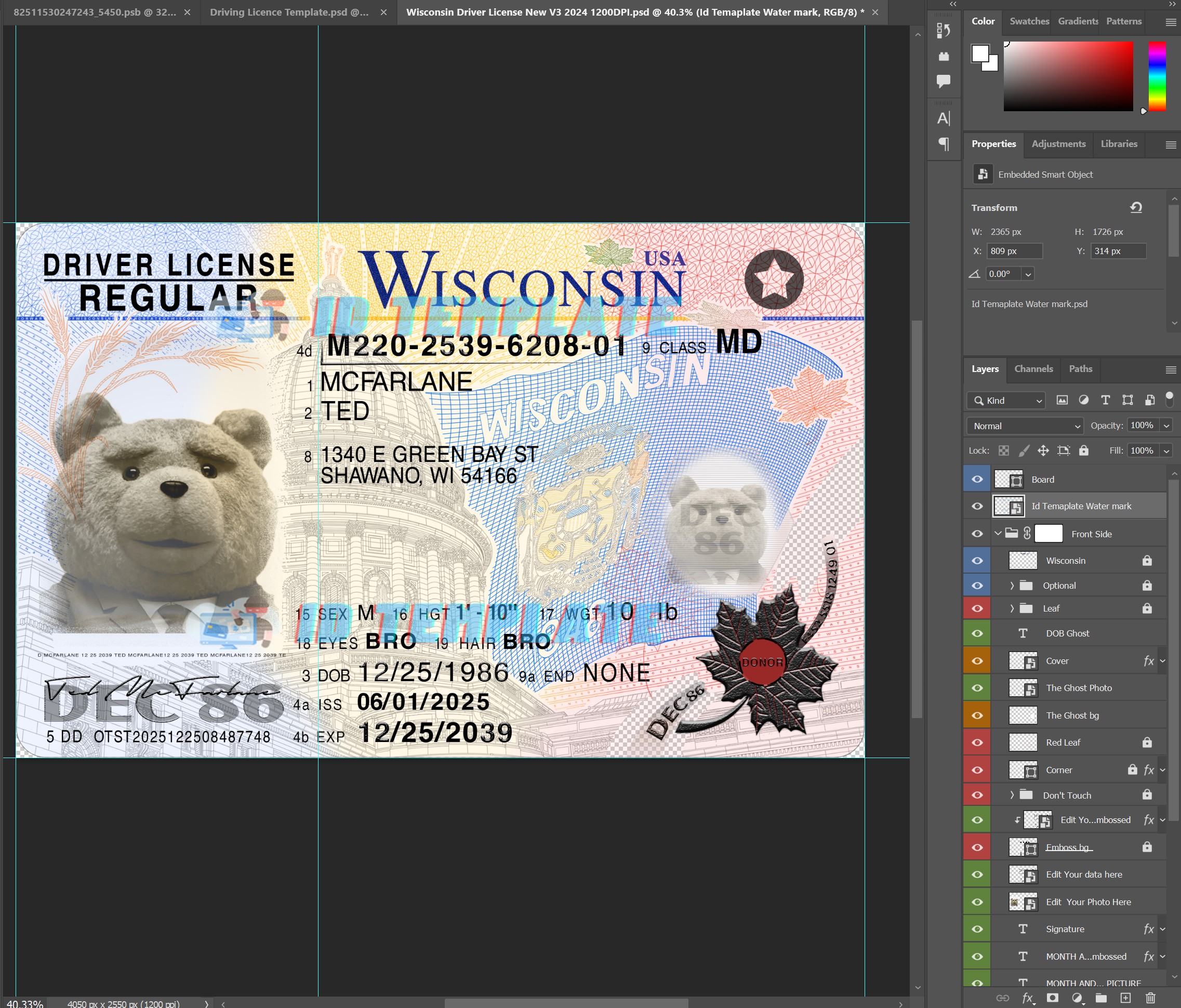Expand the Don't Touch group
Viewport: 1181px width, 1008px height.
(x=1012, y=795)
